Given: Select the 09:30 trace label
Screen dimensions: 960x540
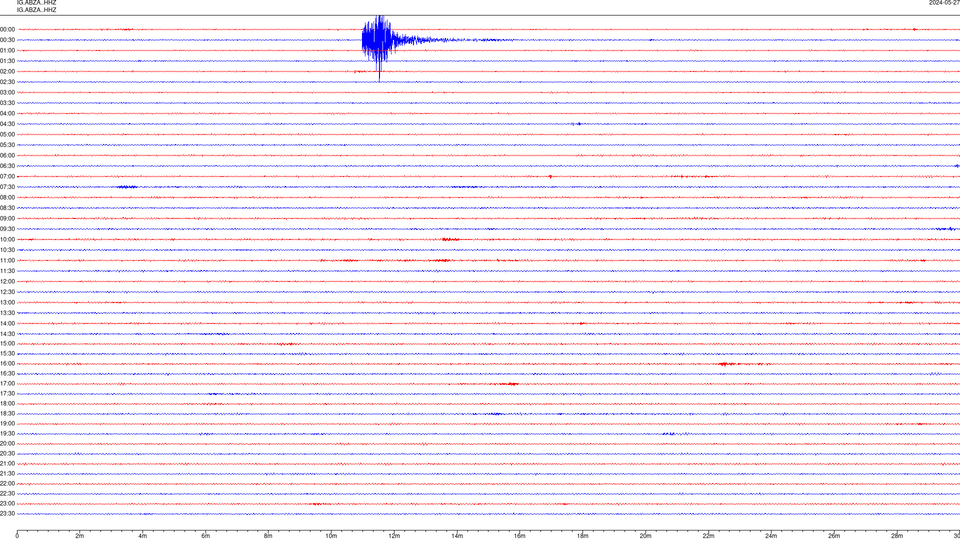Looking at the screenshot, I should click(x=7, y=229).
